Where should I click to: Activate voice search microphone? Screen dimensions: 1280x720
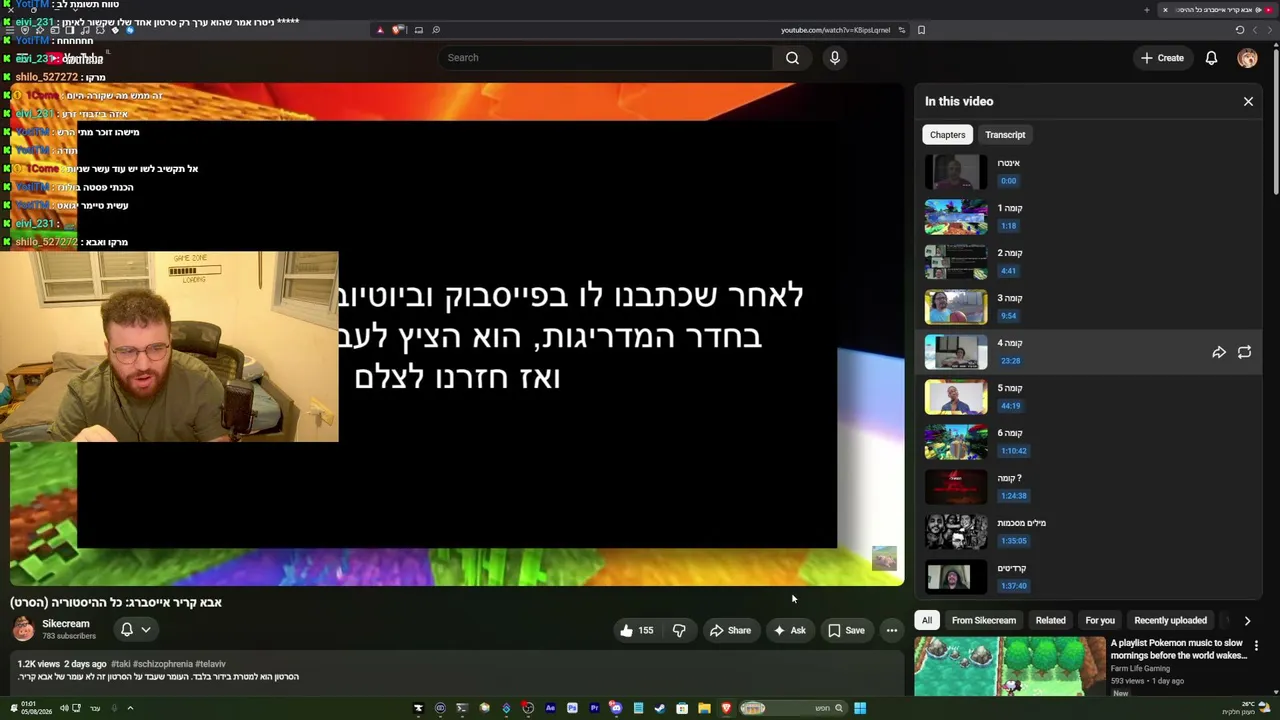click(835, 58)
